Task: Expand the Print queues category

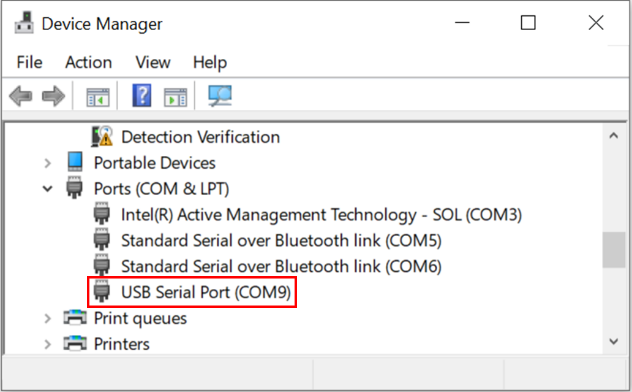Action: point(48,319)
